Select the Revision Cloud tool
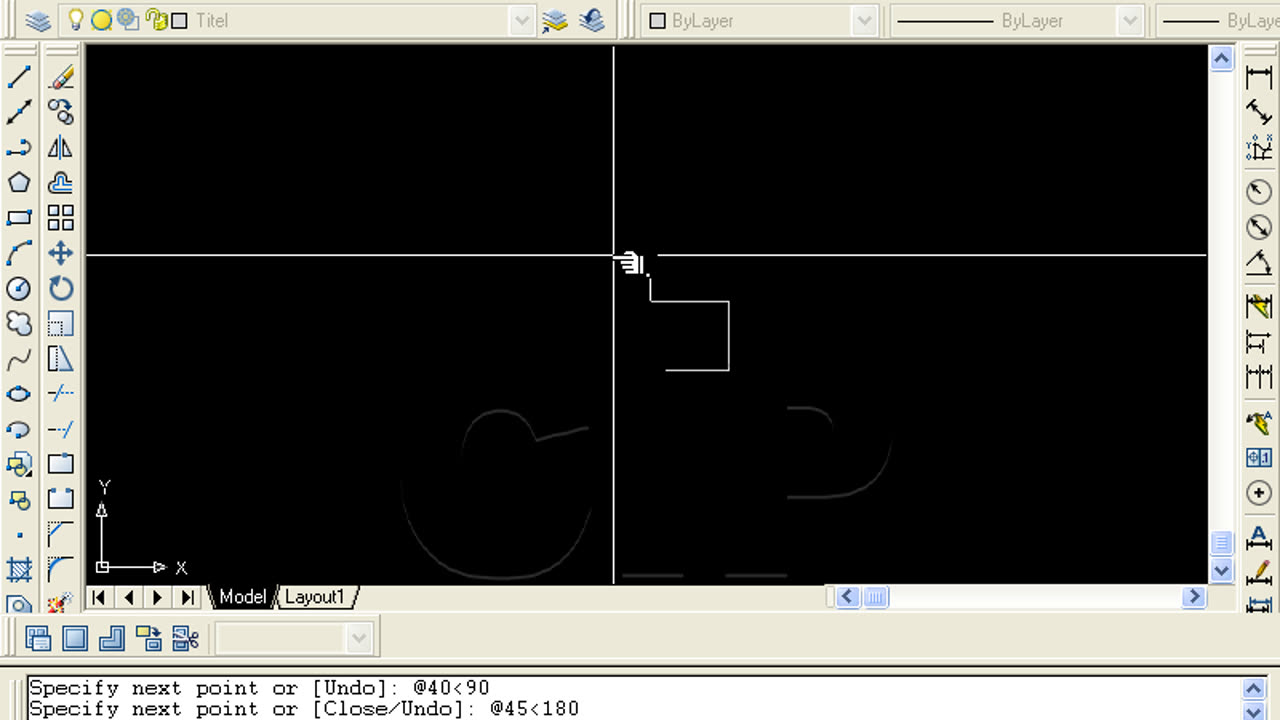The width and height of the screenshot is (1280, 720). click(19, 323)
